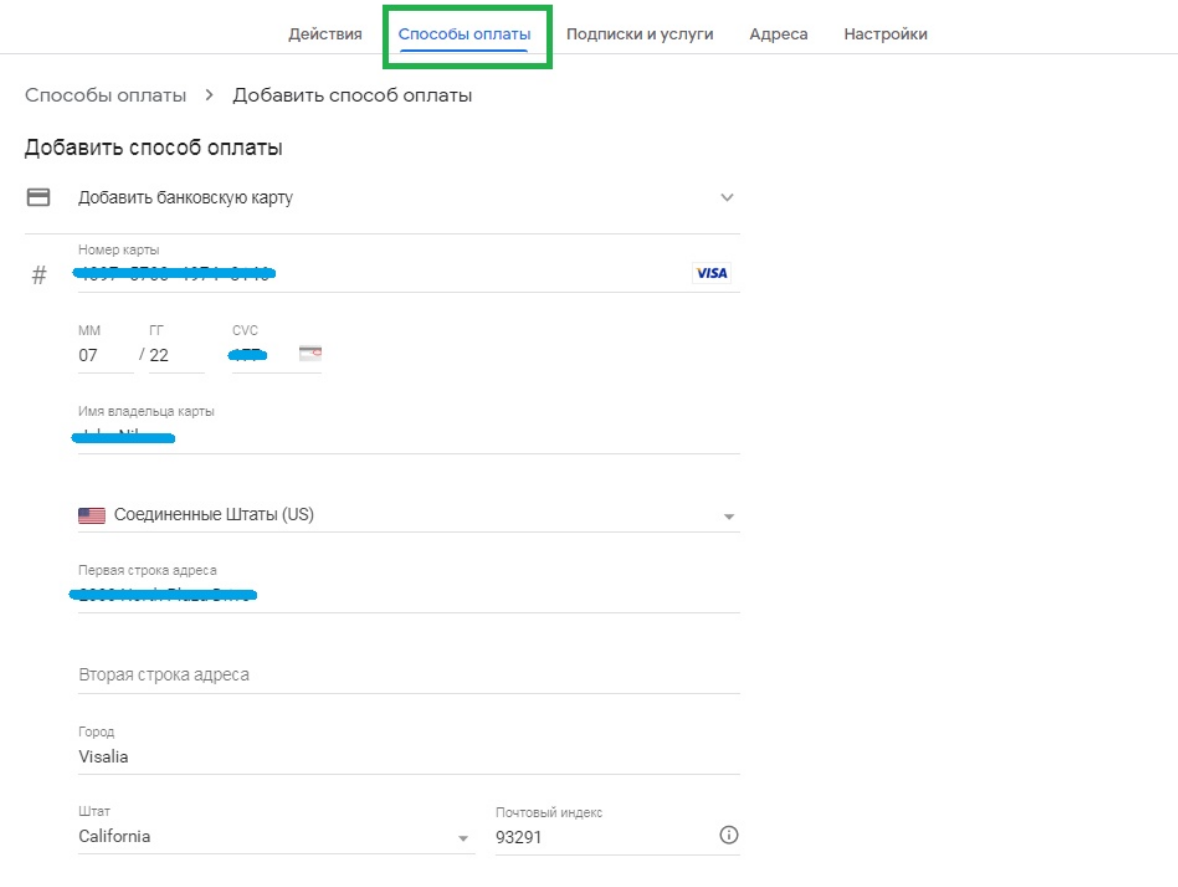Click the Способы оплаты breadcrumb link

[x=105, y=95]
